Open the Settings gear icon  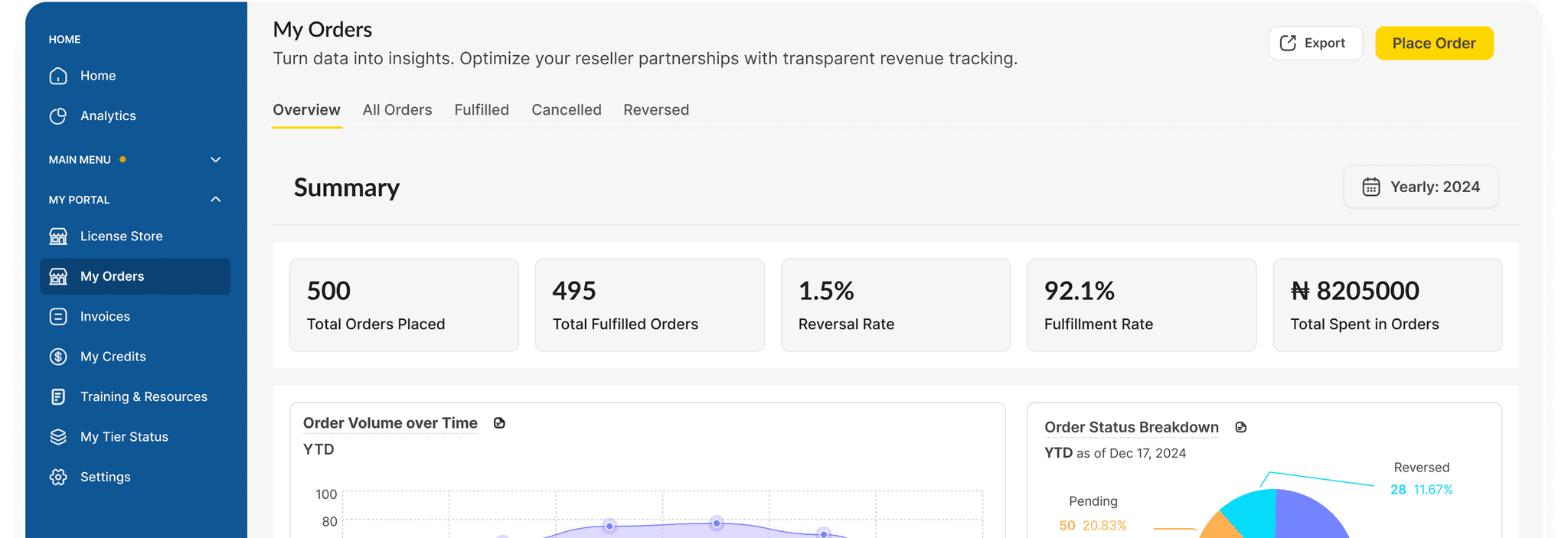[58, 477]
